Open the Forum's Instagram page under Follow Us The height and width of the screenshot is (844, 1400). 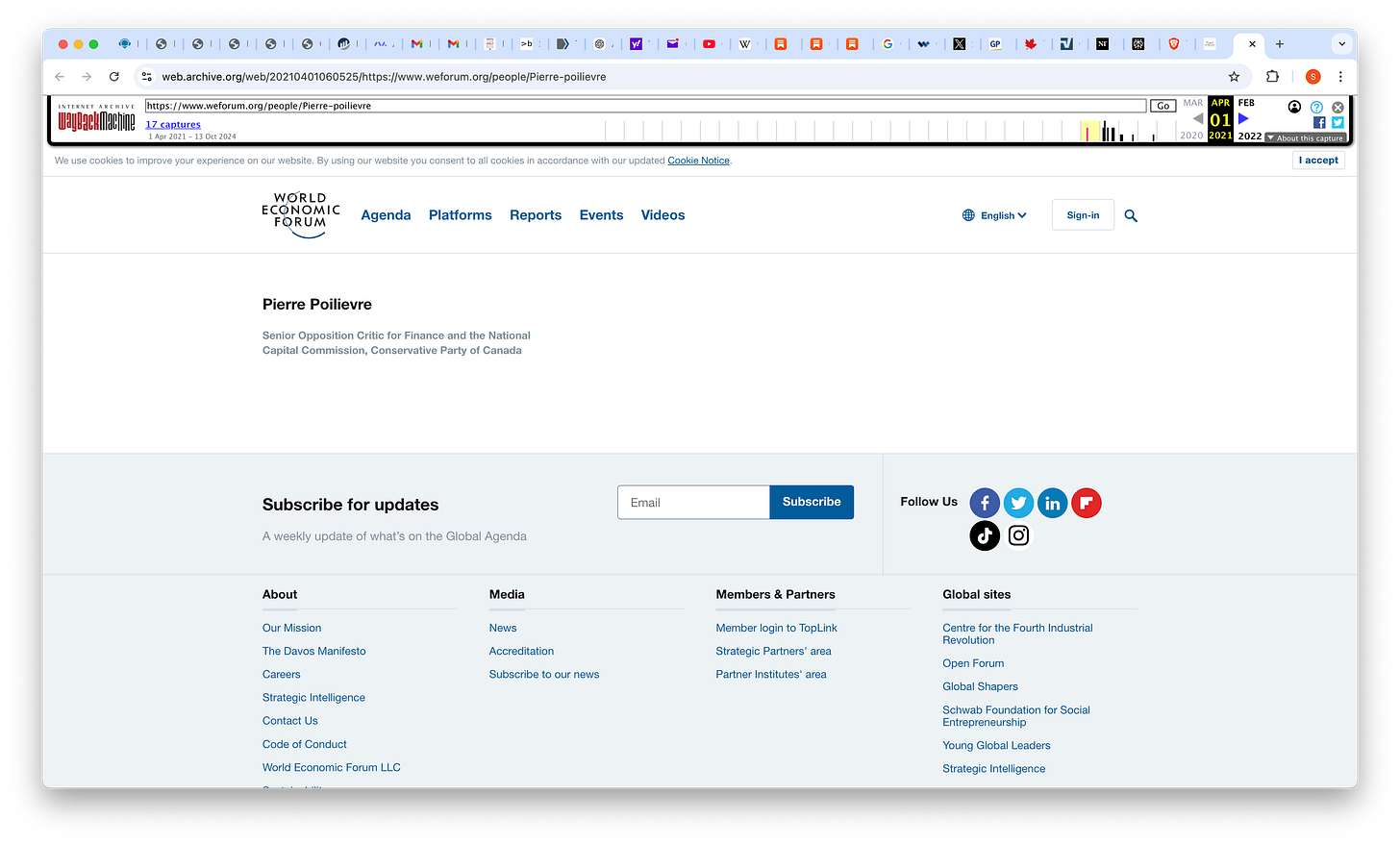(1018, 535)
